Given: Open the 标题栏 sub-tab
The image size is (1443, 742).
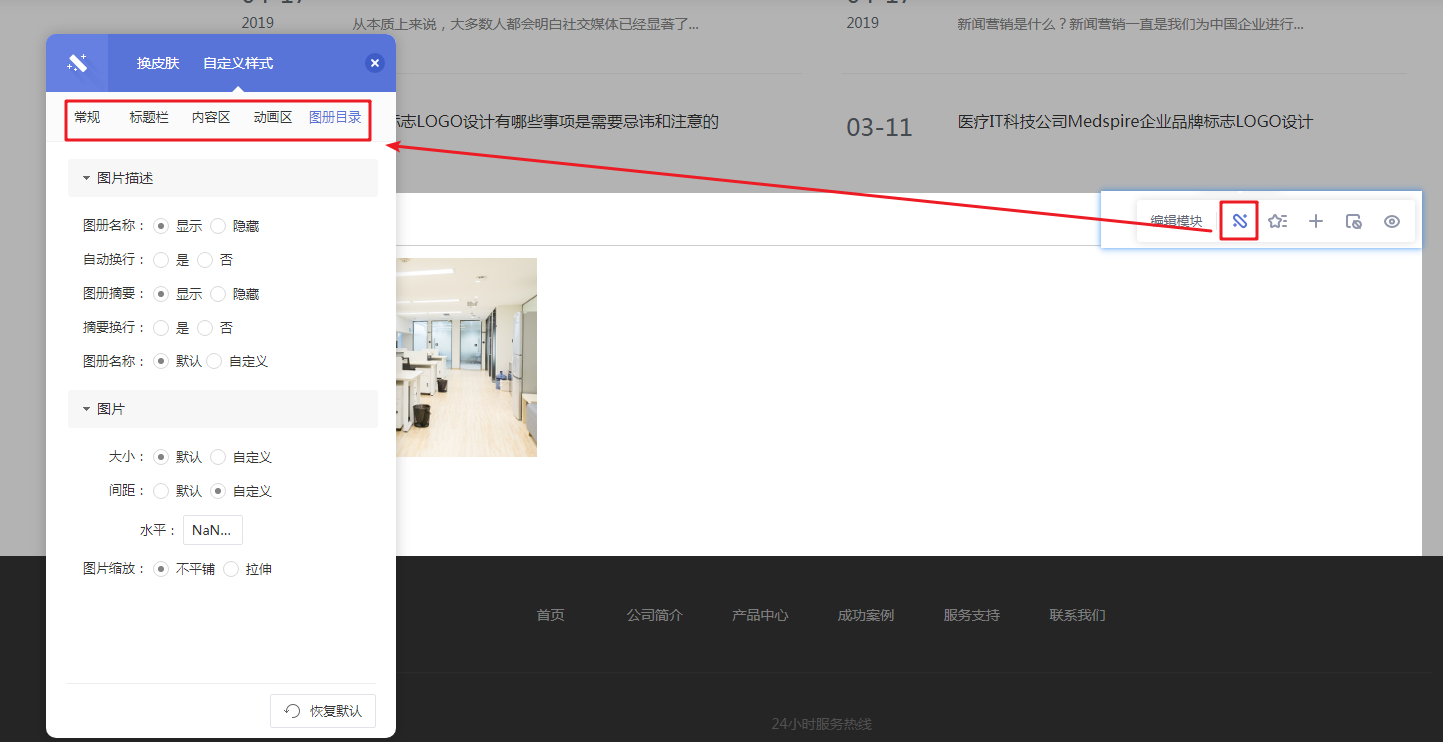Looking at the screenshot, I should coord(149,118).
